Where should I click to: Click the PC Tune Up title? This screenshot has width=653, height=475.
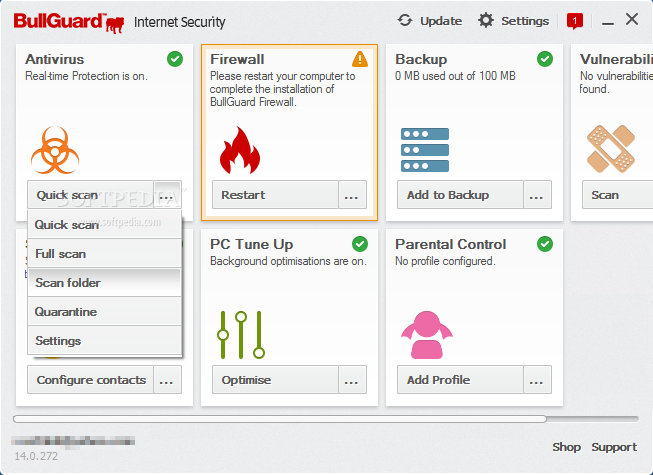[x=252, y=244]
